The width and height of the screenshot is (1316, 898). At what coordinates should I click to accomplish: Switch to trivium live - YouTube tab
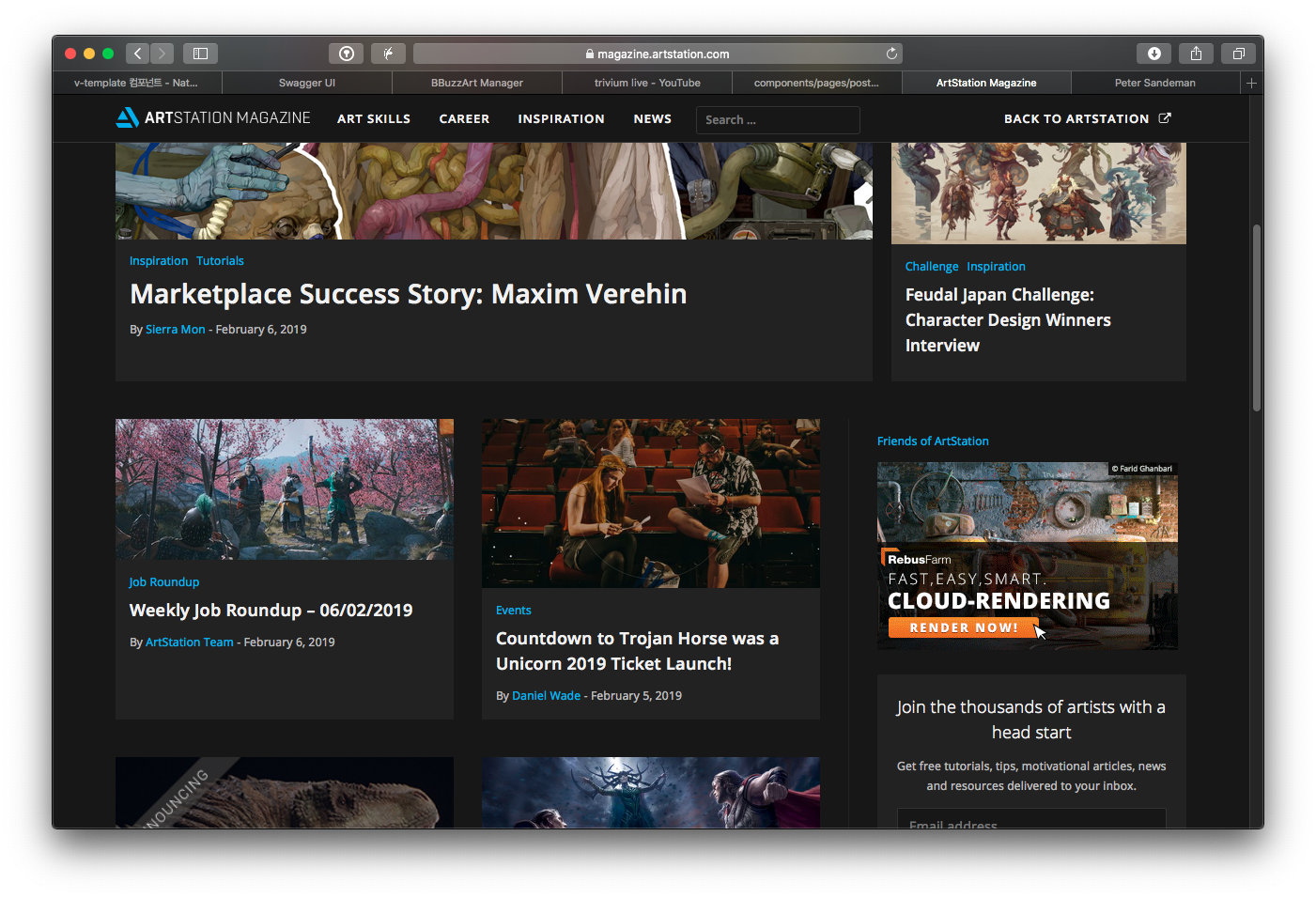(647, 83)
